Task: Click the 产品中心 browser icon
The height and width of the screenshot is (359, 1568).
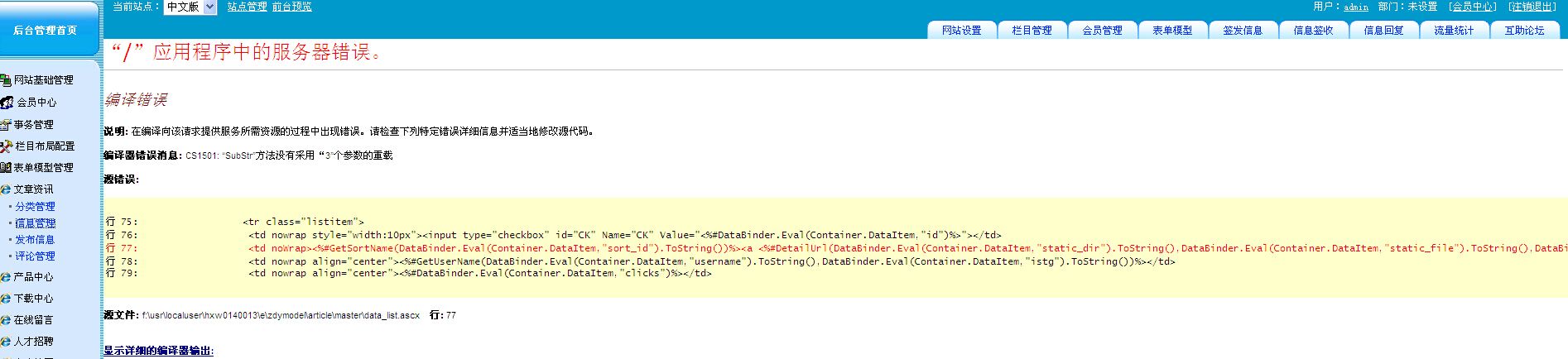Action: 6,277
